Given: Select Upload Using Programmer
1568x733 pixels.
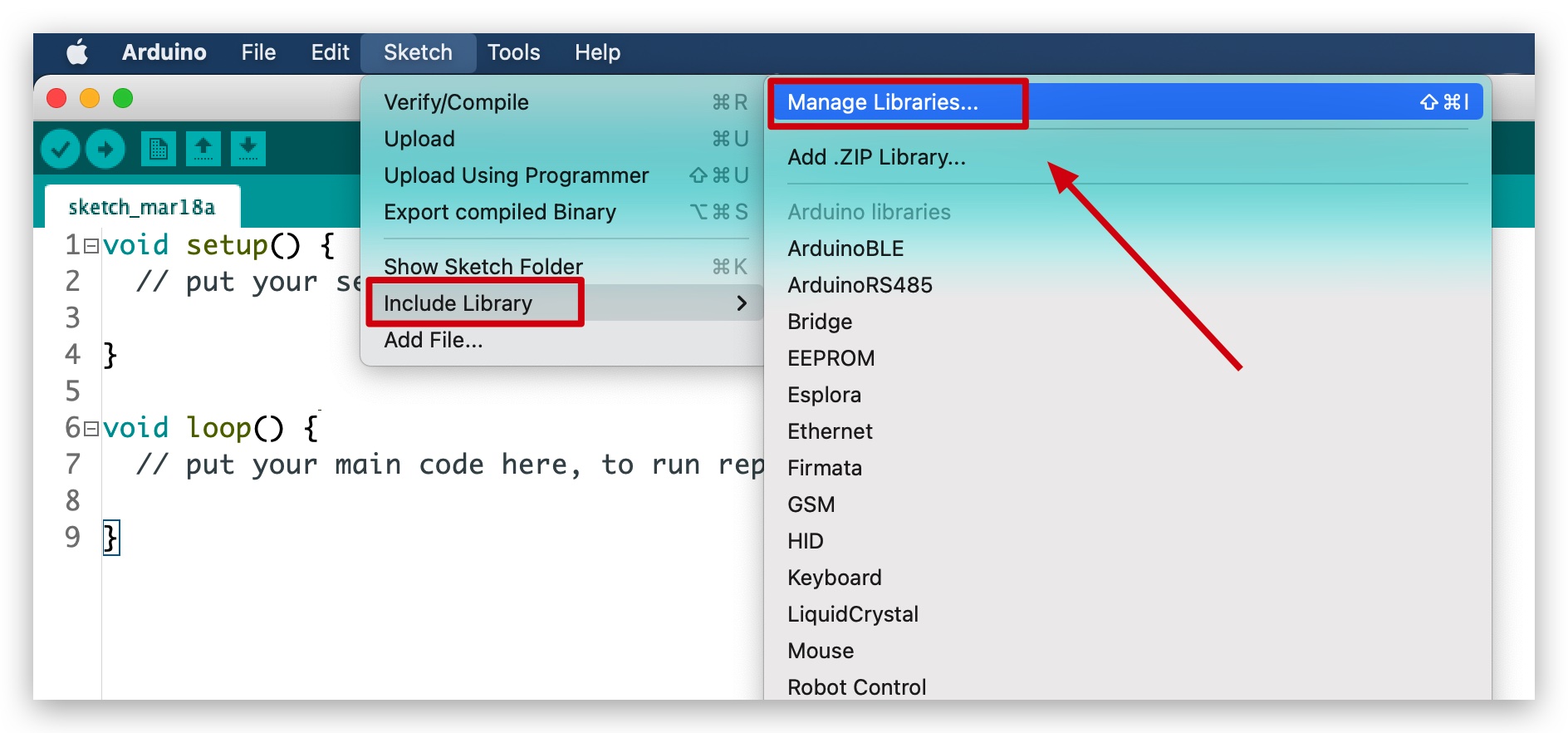Looking at the screenshot, I should coord(563,175).
